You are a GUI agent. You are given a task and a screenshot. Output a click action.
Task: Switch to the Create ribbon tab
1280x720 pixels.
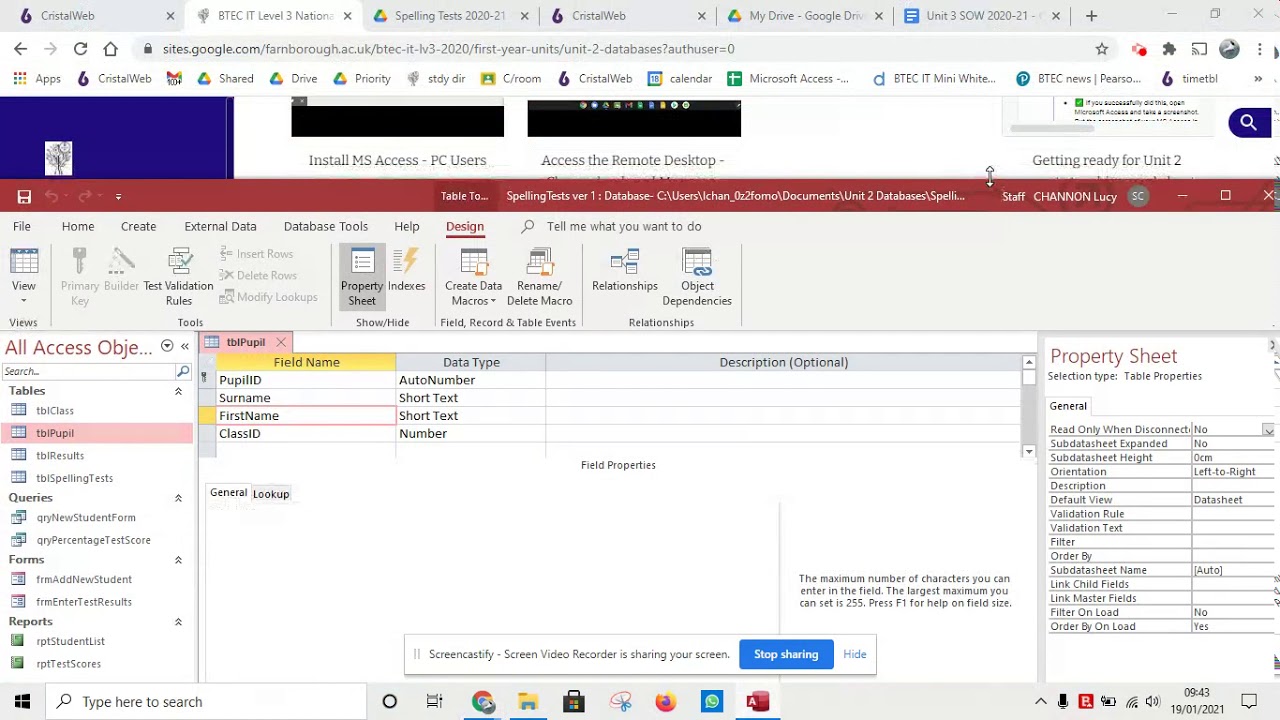coord(138,226)
